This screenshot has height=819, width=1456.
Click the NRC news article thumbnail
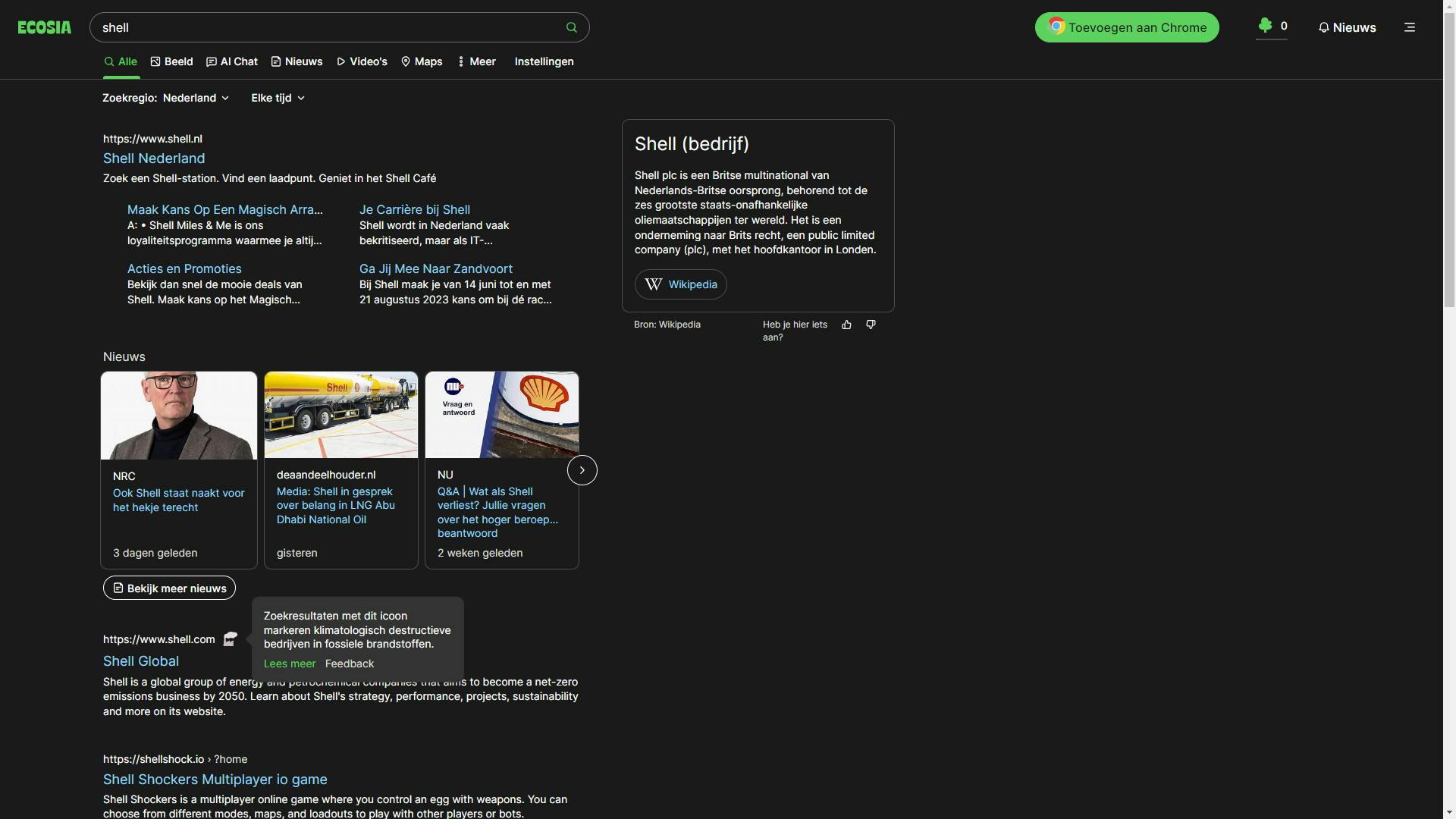click(x=178, y=415)
